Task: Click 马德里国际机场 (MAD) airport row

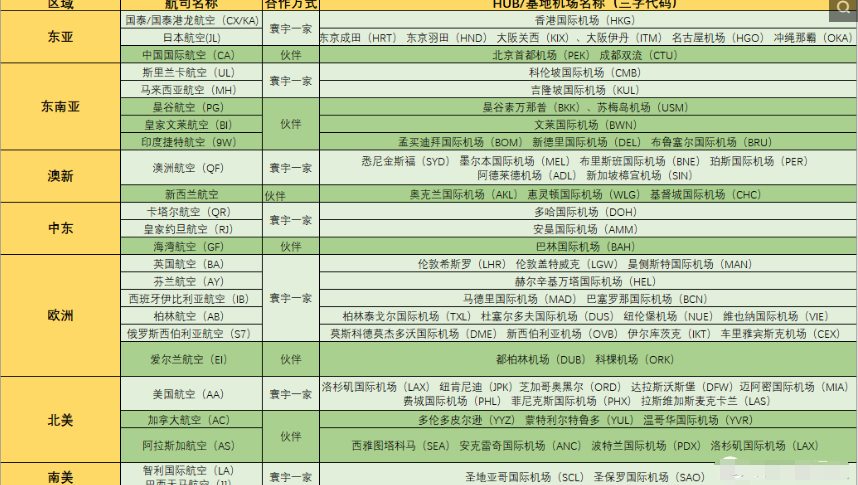Action: click(x=588, y=299)
